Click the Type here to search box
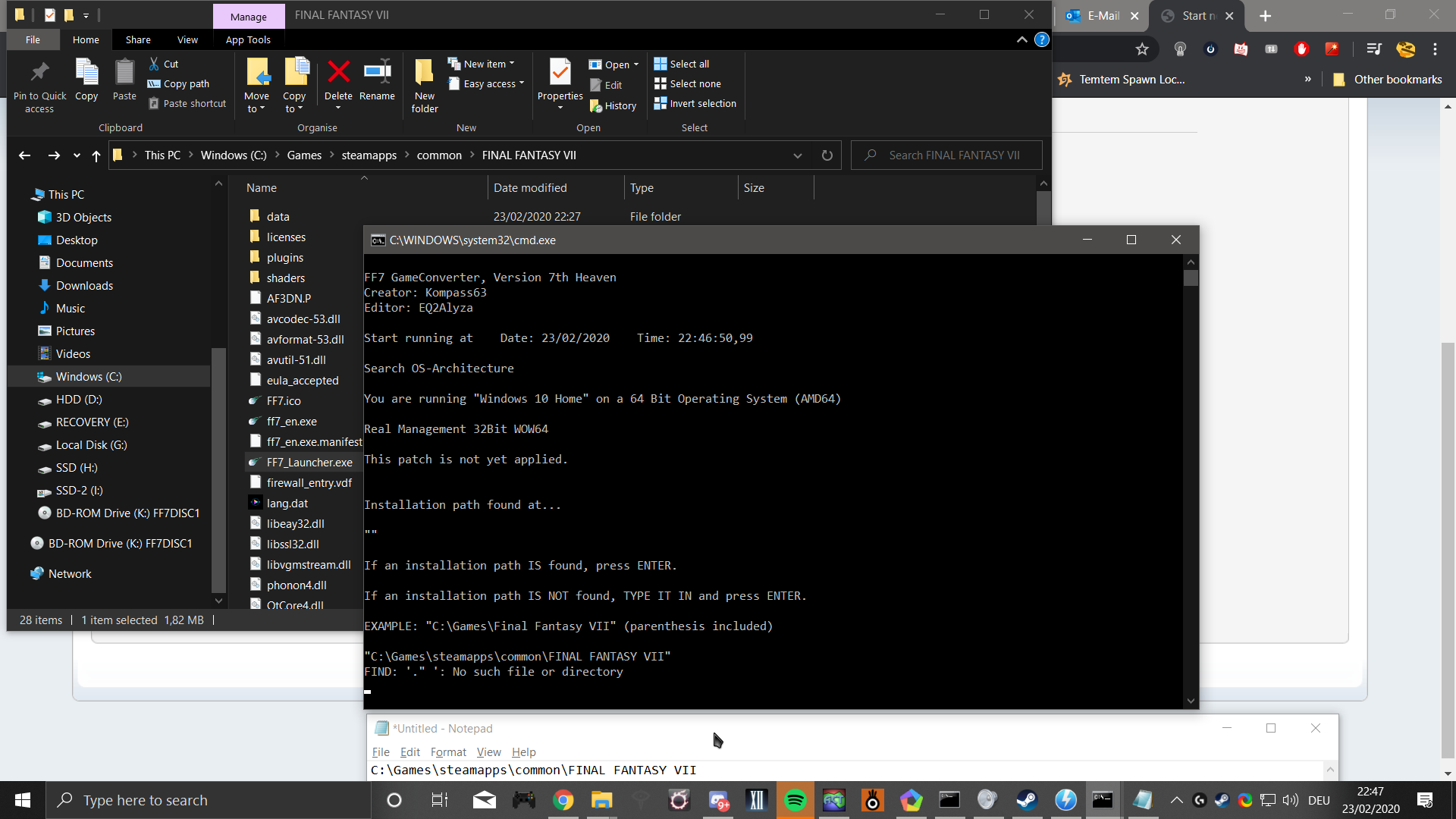This screenshot has height=819, width=1456. click(210, 800)
